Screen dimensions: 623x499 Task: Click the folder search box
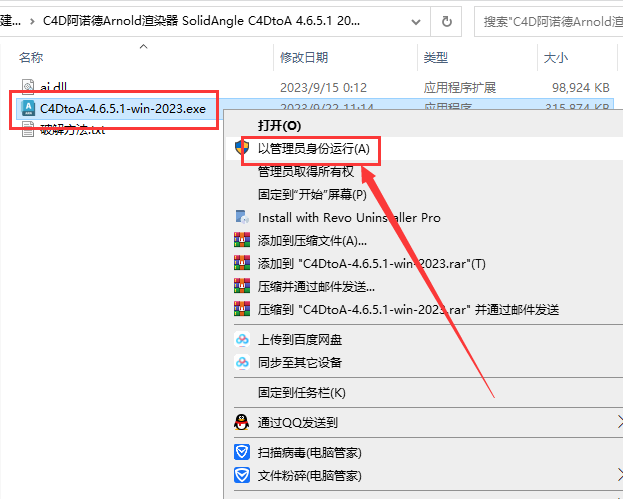tap(549, 21)
